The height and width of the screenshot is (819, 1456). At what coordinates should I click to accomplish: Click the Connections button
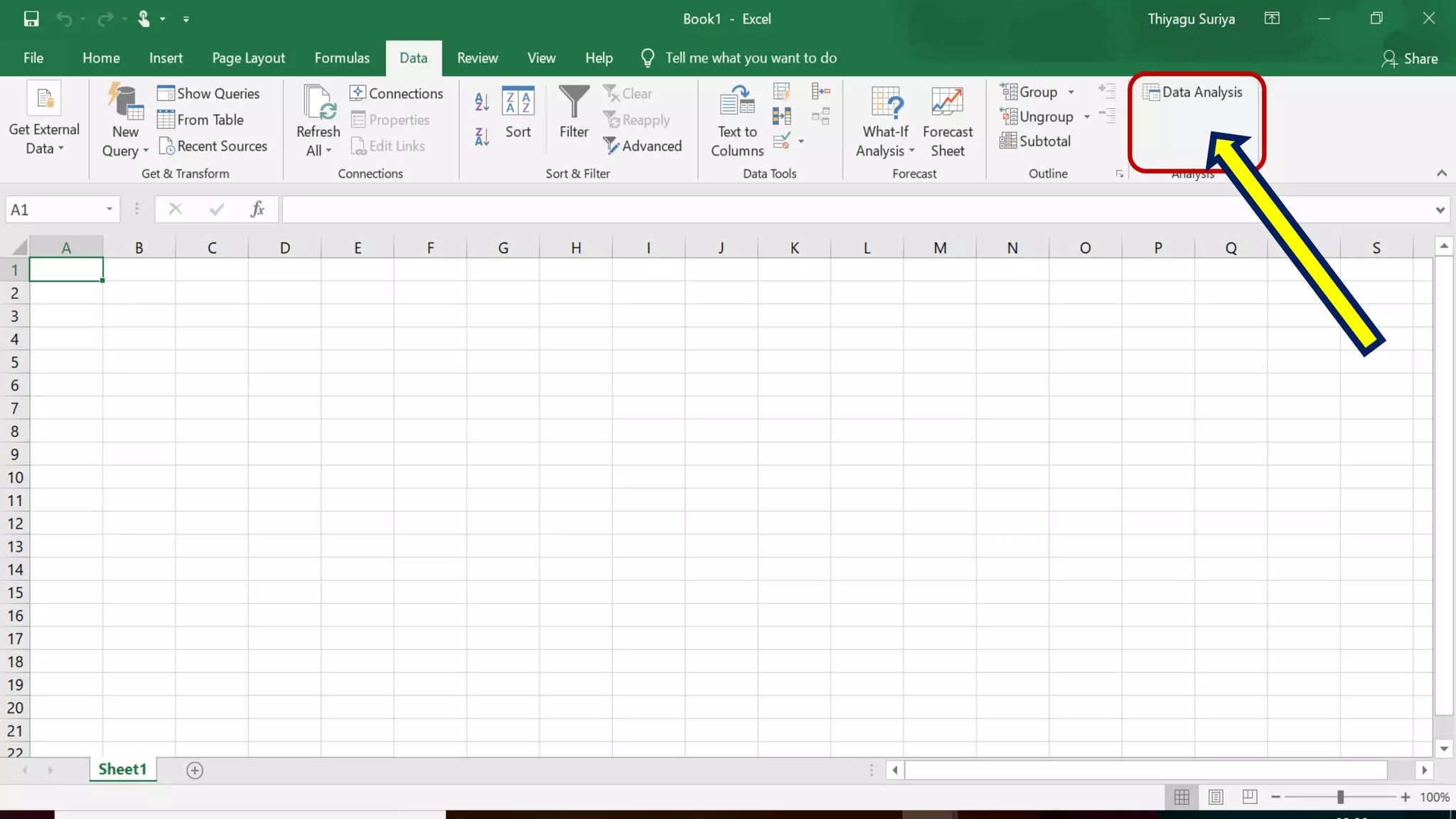(x=397, y=94)
